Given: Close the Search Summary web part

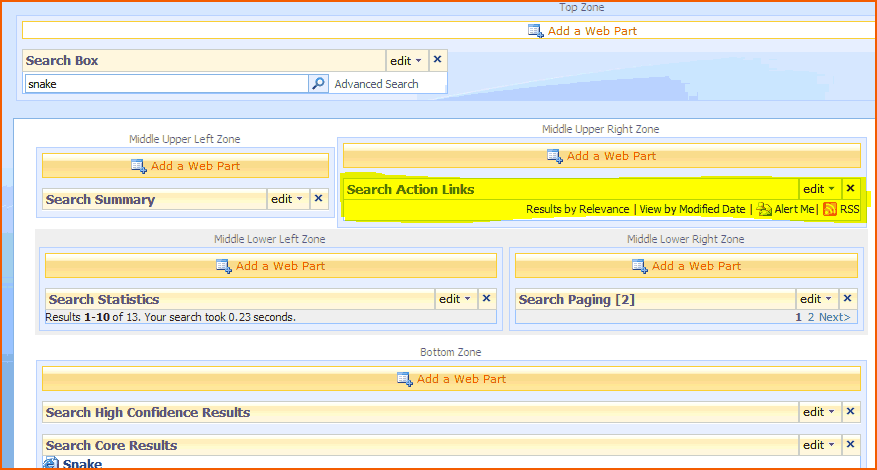Looking at the screenshot, I should coord(319,199).
